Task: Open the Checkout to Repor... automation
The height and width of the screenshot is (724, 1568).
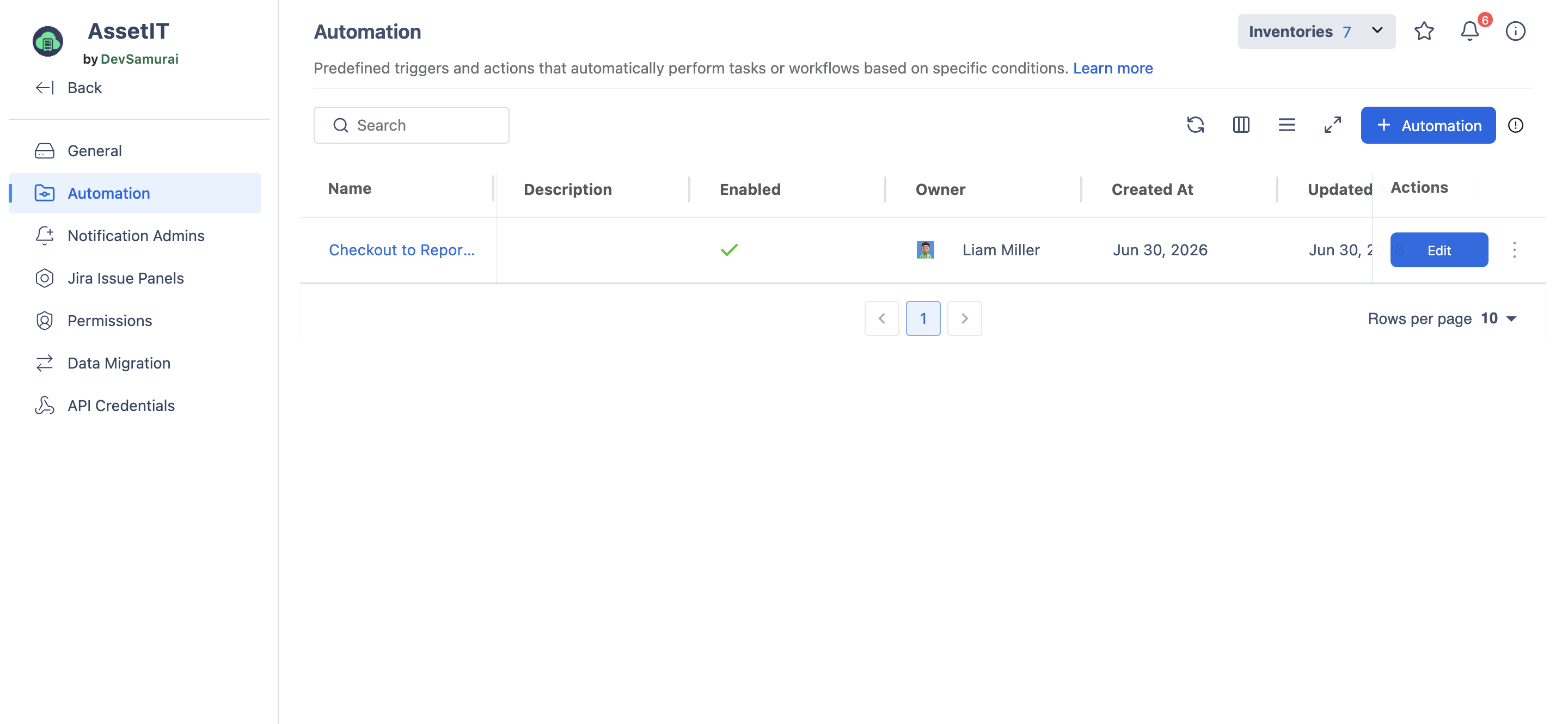Action: point(401,250)
